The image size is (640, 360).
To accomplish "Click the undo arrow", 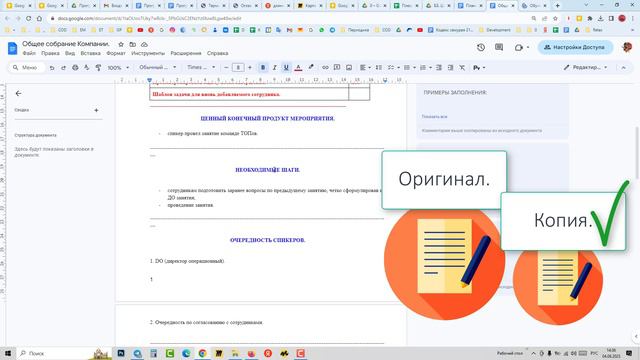I will pyautogui.click(x=52, y=68).
